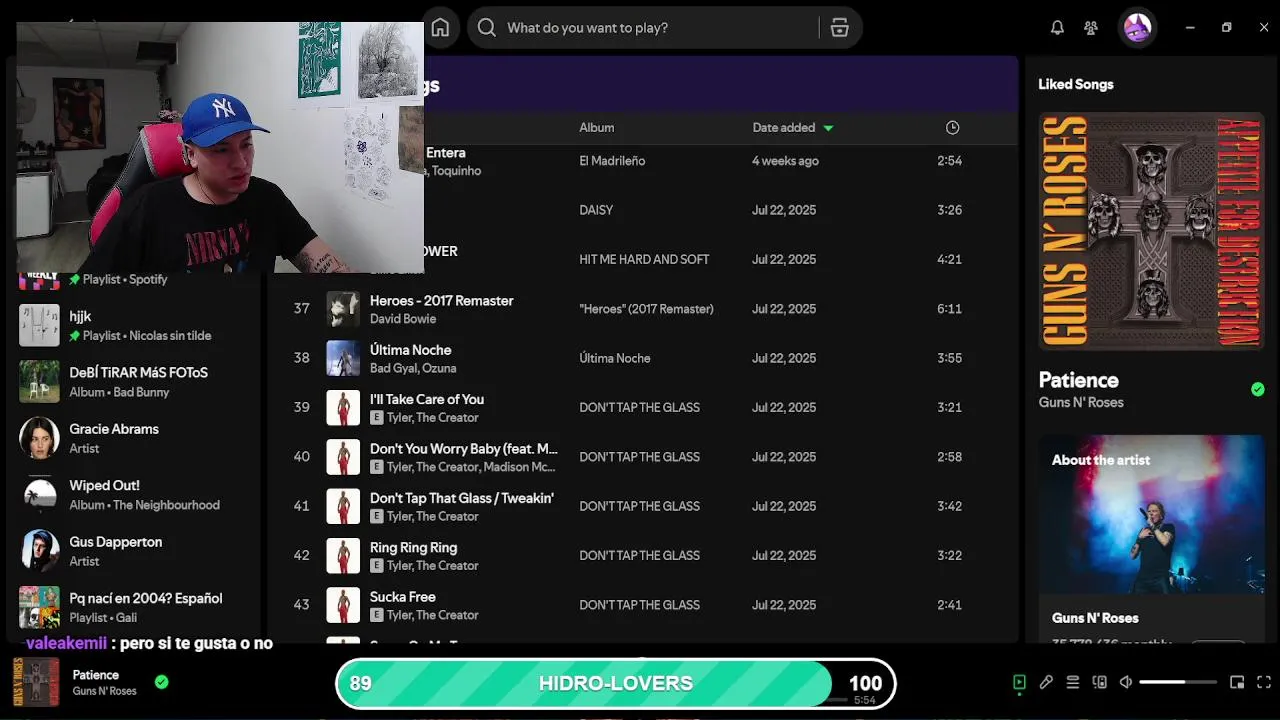Open the About the artist card
Screen dimensions: 1280x720
(1151, 540)
